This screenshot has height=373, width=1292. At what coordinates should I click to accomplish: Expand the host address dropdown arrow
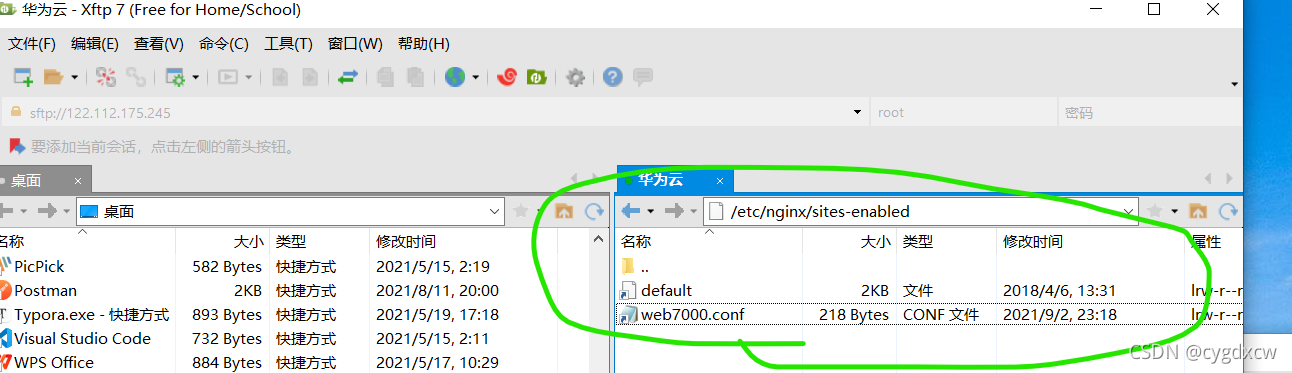(857, 113)
